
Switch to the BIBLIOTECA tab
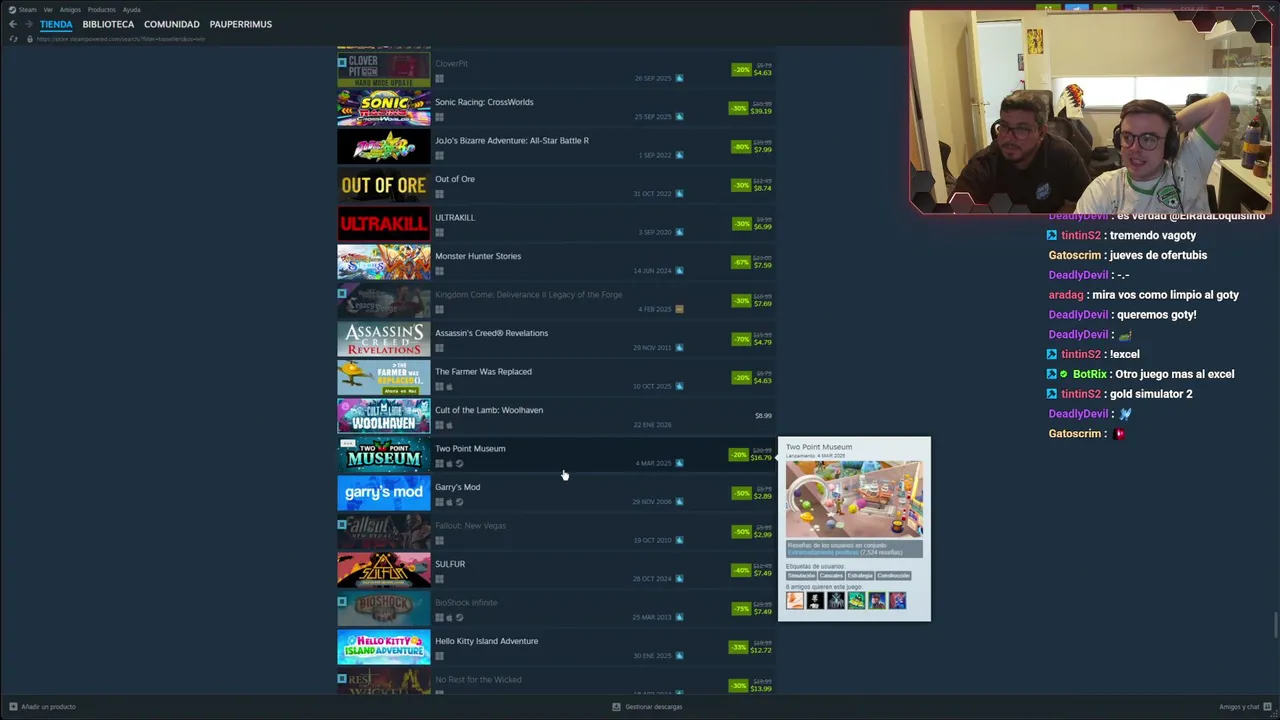[x=108, y=24]
